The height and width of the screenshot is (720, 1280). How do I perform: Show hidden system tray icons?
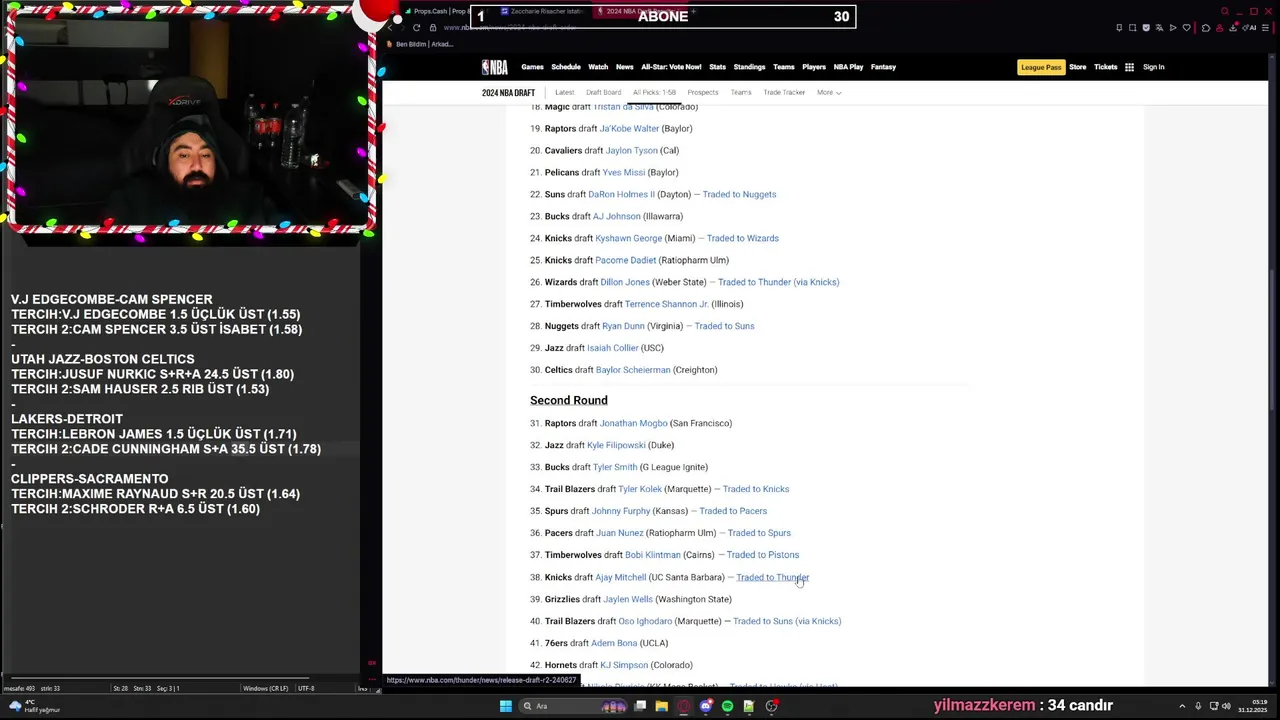tap(1182, 706)
